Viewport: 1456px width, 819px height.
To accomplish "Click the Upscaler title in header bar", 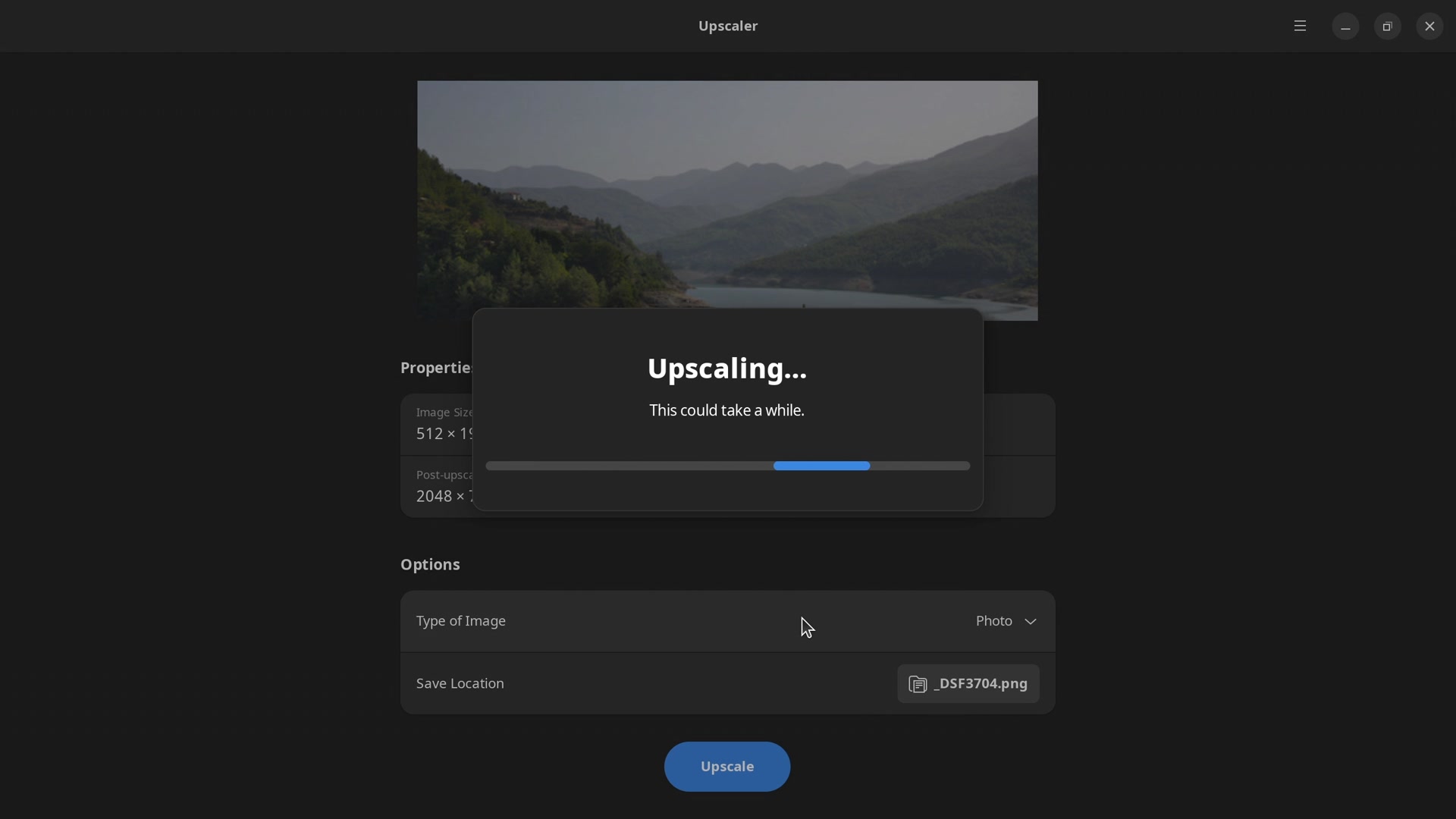I will click(728, 26).
